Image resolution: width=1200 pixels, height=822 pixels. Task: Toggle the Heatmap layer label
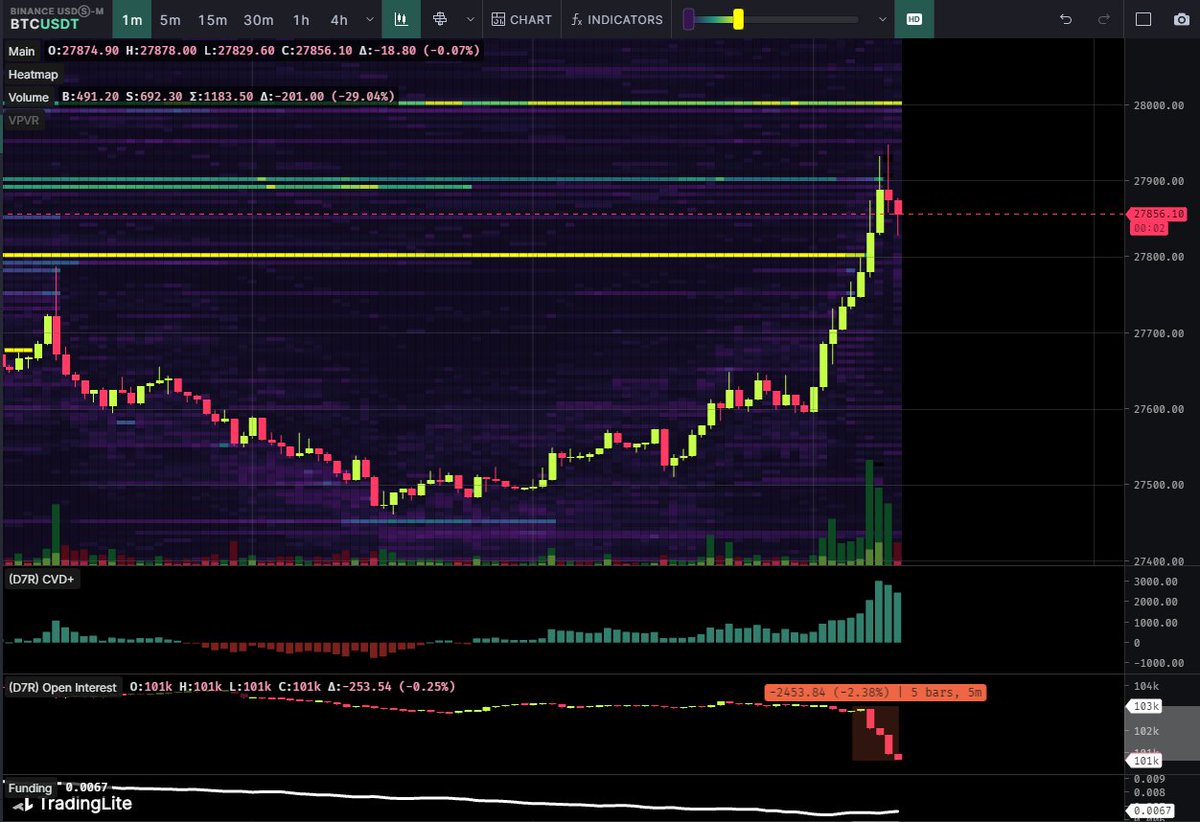click(x=32, y=74)
